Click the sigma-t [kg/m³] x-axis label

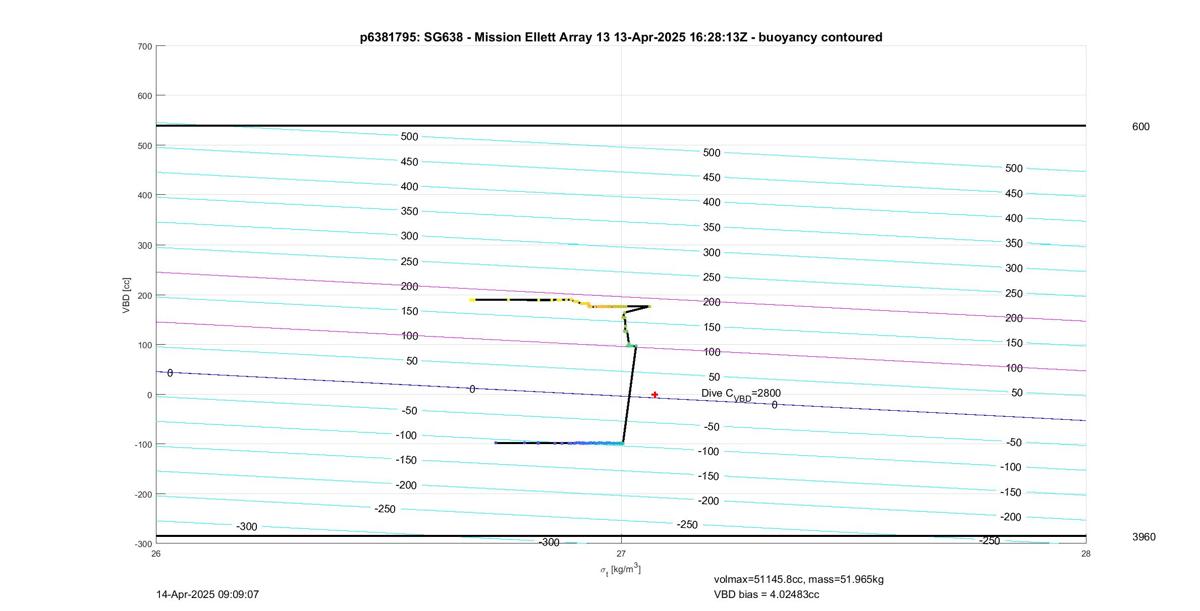[x=620, y=569]
